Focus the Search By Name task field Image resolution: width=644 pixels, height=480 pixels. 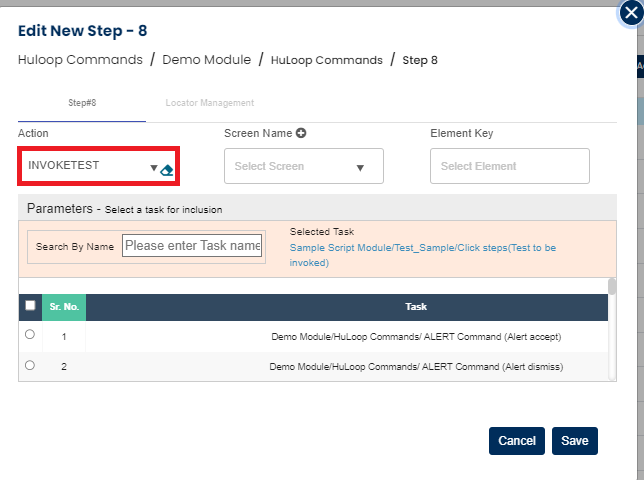(x=192, y=246)
